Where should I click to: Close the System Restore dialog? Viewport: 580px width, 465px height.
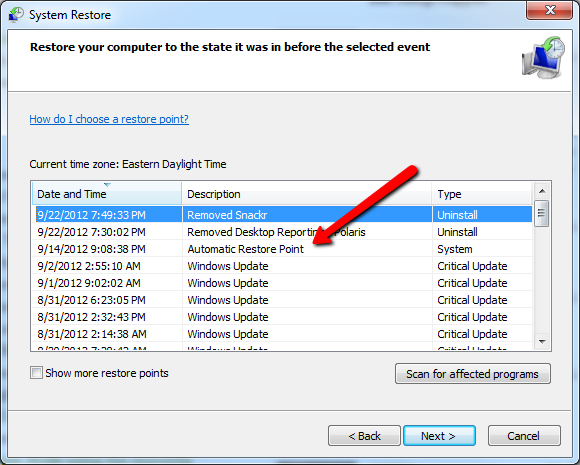tap(549, 10)
